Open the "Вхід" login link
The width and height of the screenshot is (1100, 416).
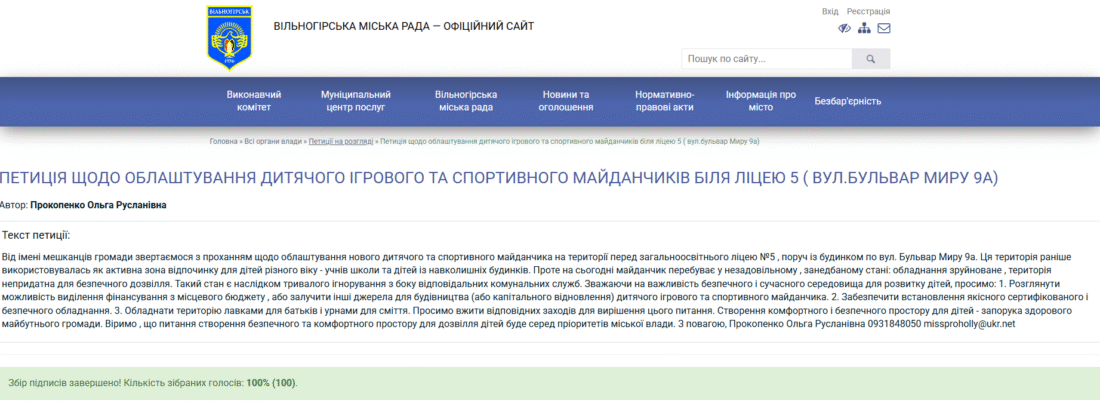[x=830, y=11]
